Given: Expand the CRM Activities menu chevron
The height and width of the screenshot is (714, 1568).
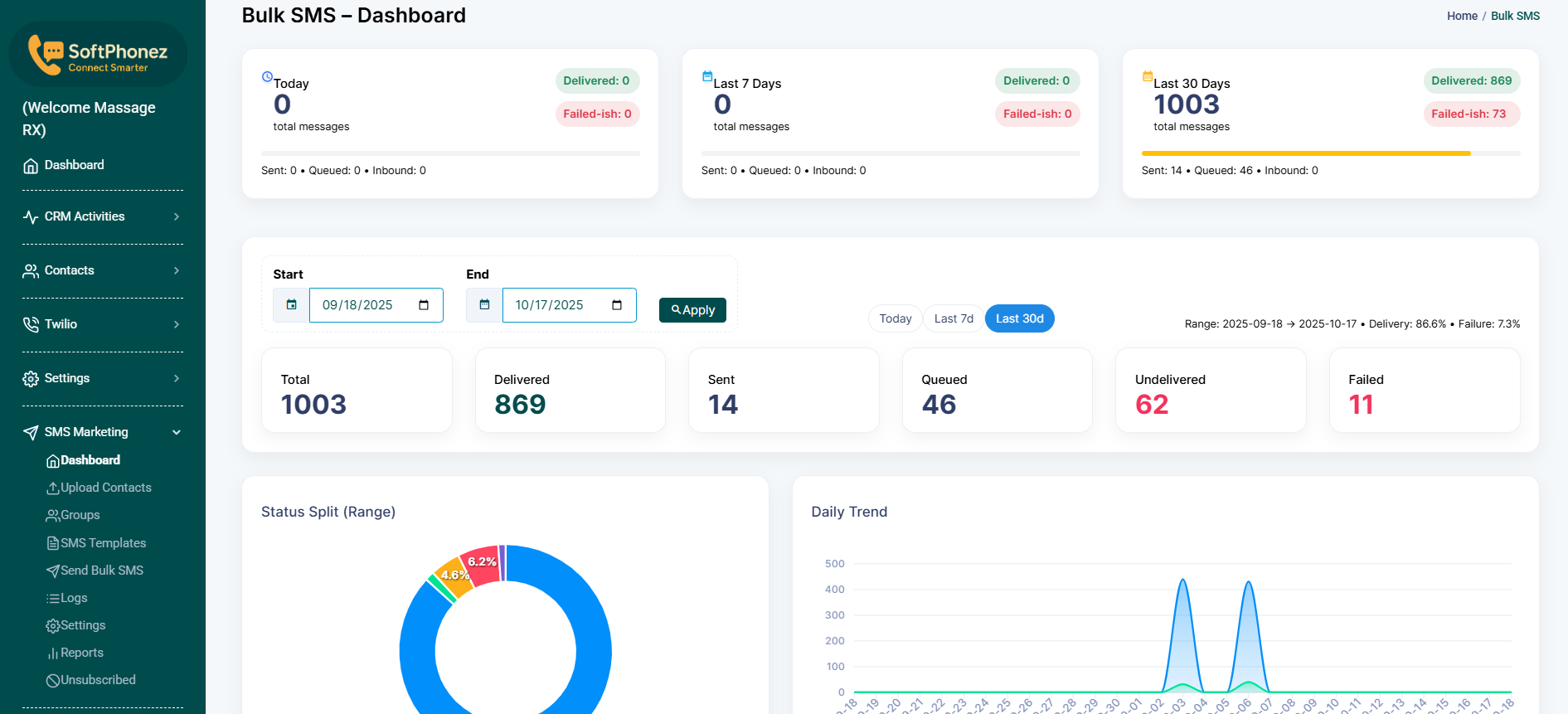Looking at the screenshot, I should [177, 216].
